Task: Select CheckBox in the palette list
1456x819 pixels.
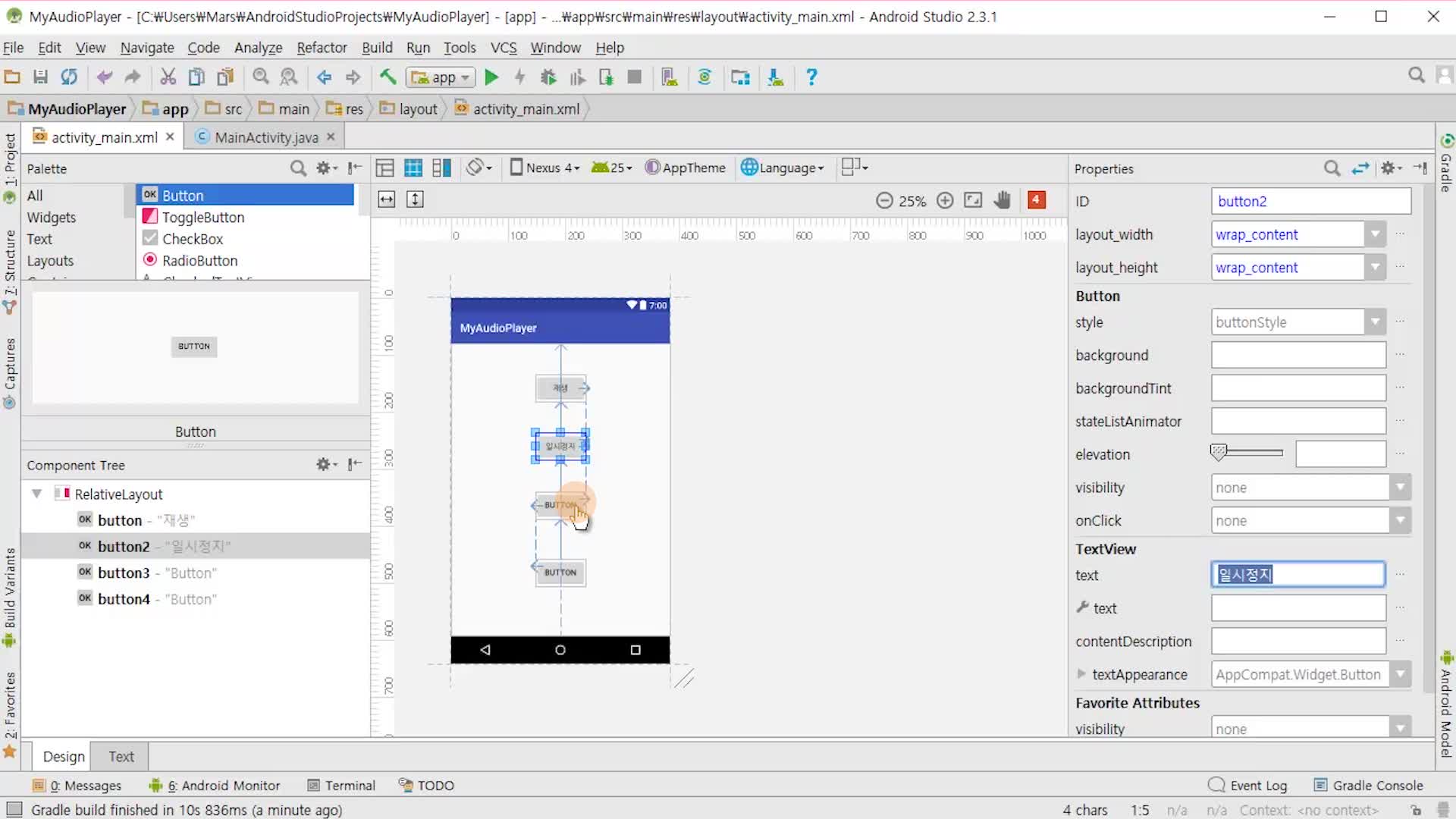Action: [193, 239]
